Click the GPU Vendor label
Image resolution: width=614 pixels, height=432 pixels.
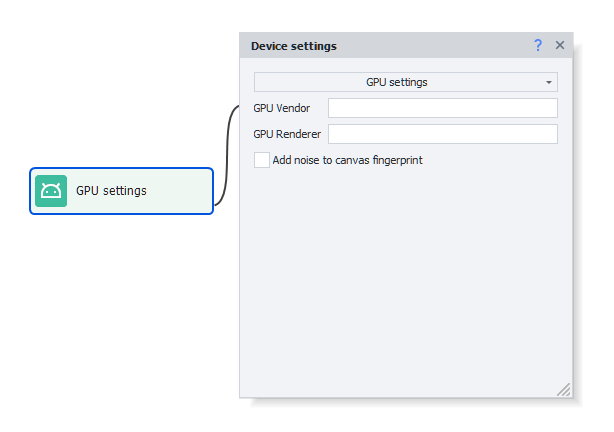[282, 108]
